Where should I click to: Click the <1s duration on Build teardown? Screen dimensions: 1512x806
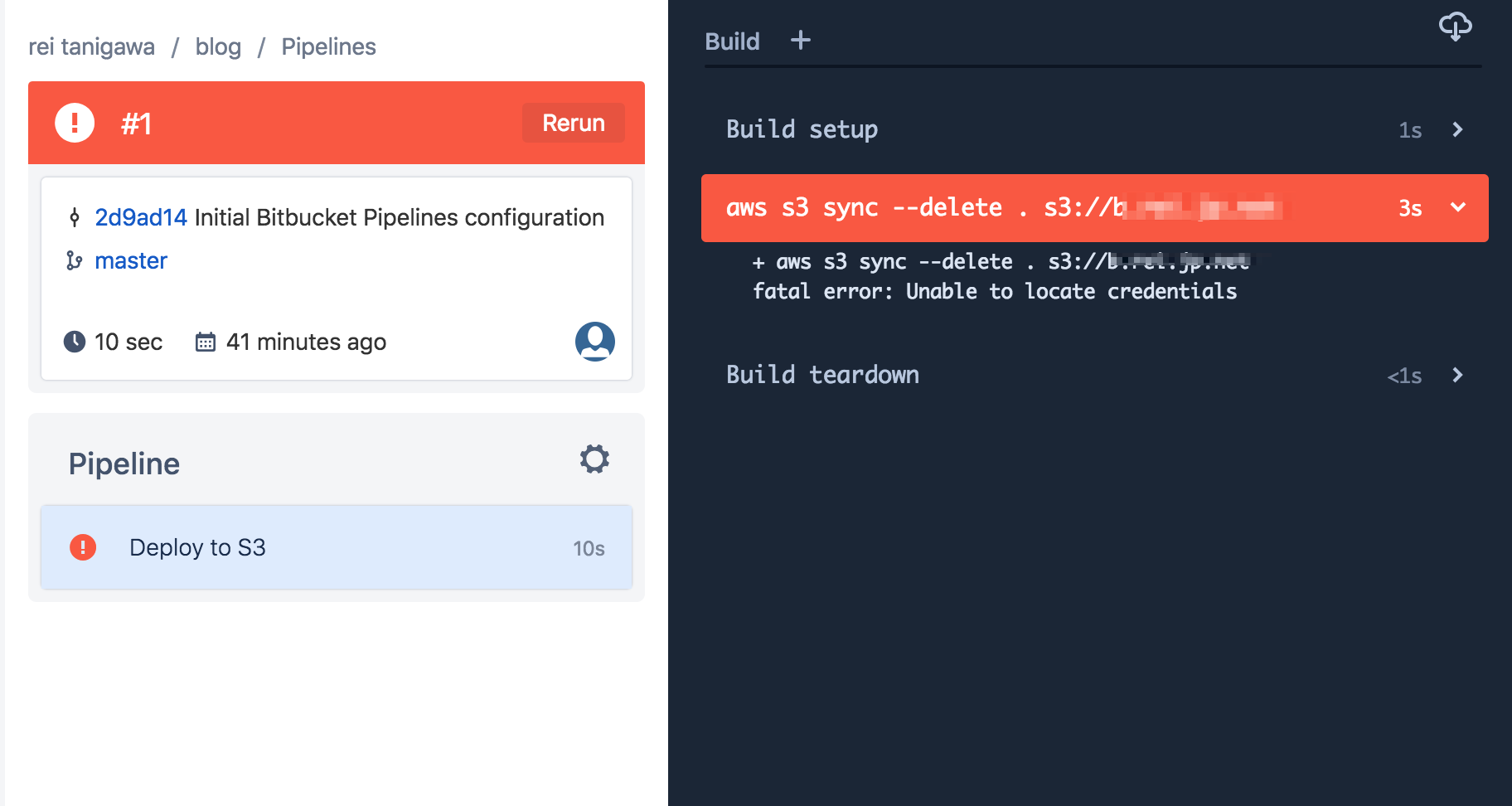click(1404, 376)
